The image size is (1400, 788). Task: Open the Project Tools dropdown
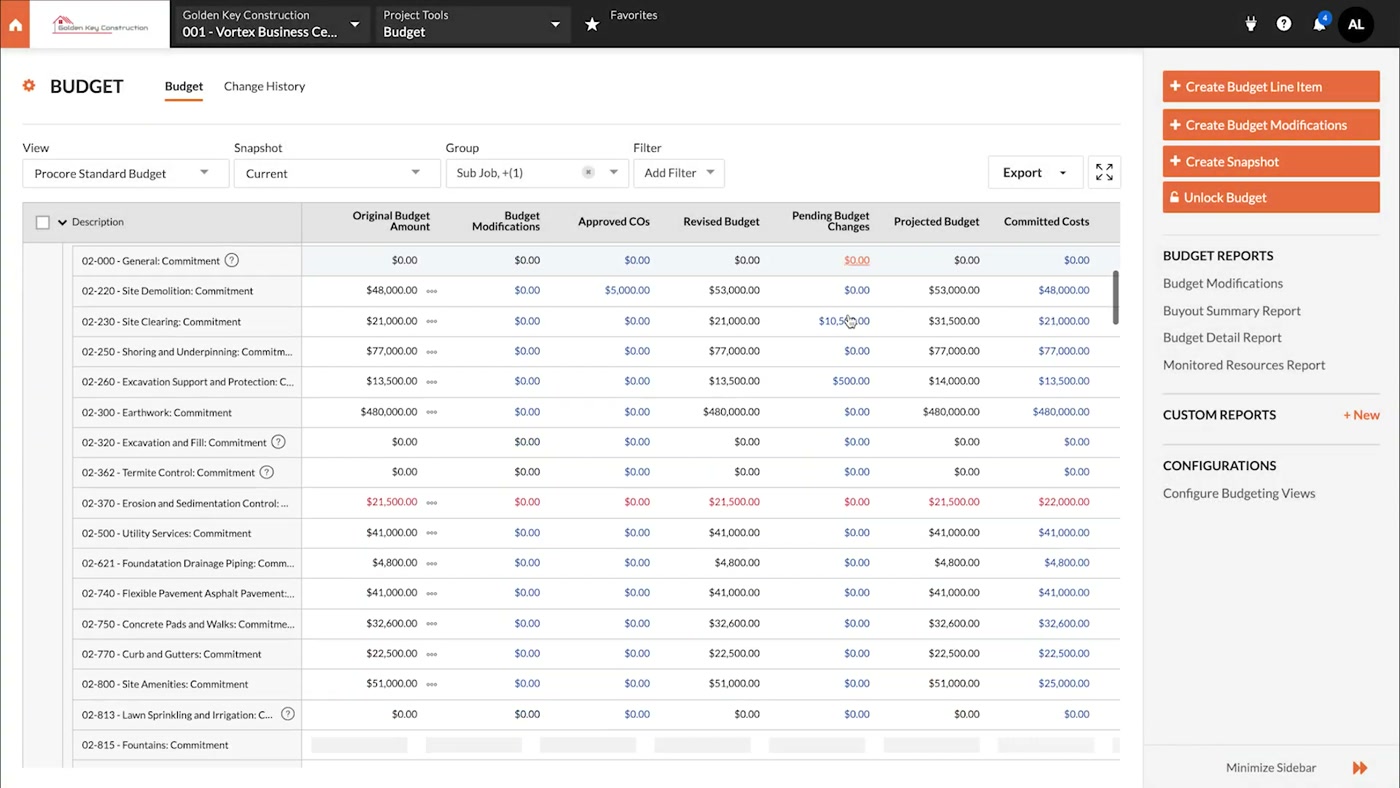(x=472, y=24)
